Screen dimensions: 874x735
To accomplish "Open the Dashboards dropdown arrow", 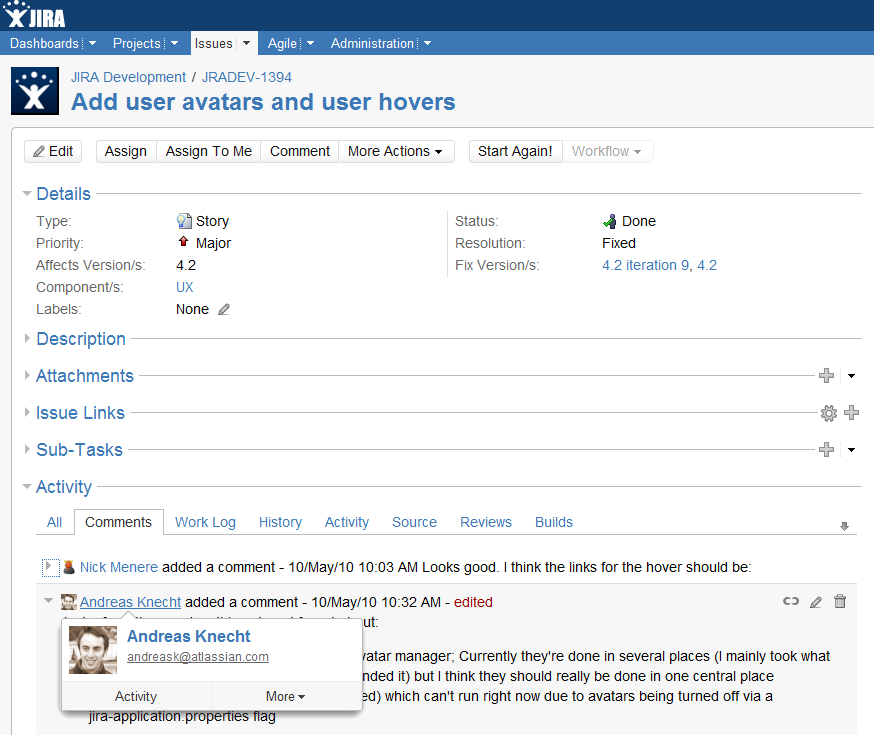I will pos(93,43).
